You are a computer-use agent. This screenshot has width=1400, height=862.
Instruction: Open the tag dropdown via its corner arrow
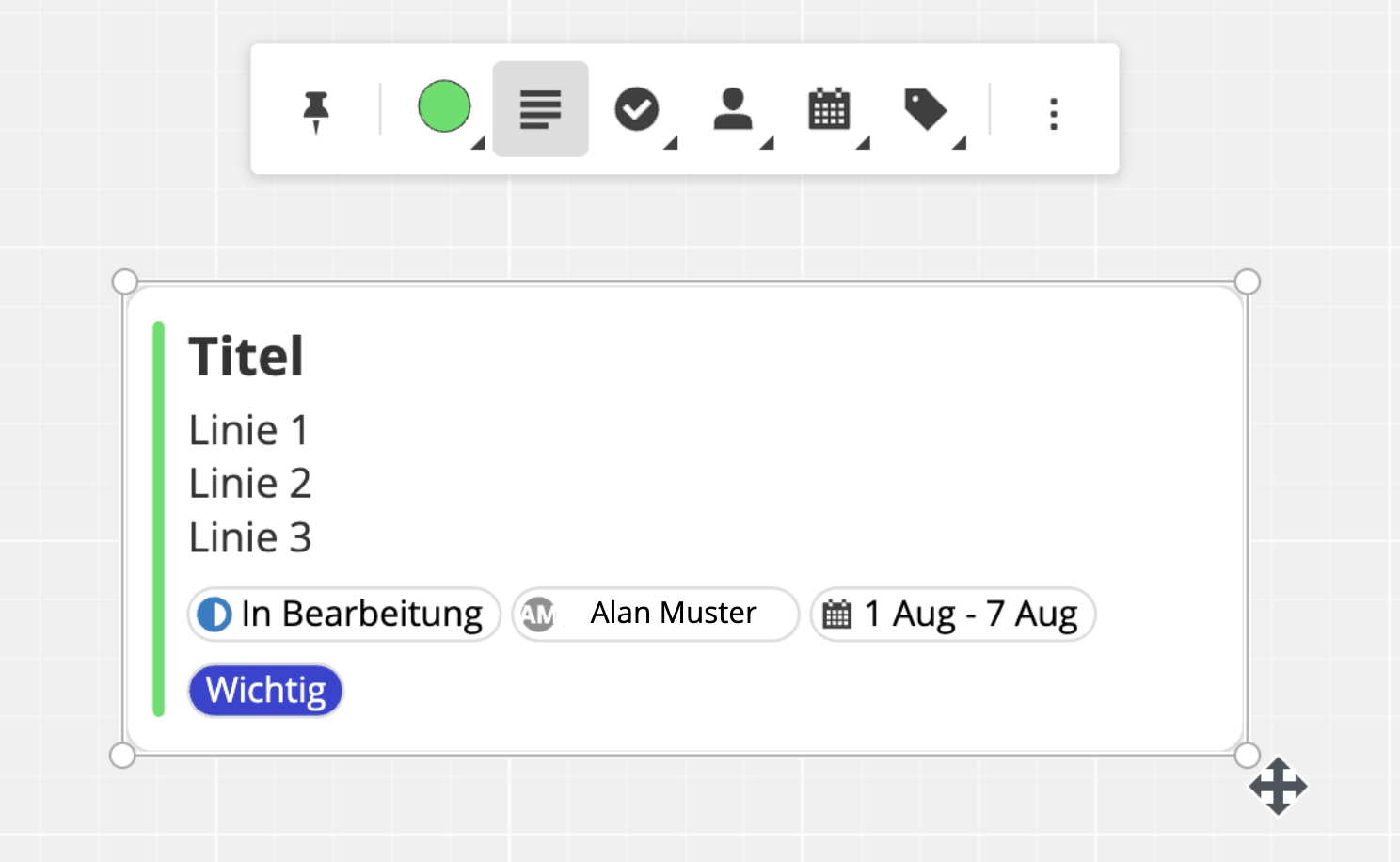[958, 143]
